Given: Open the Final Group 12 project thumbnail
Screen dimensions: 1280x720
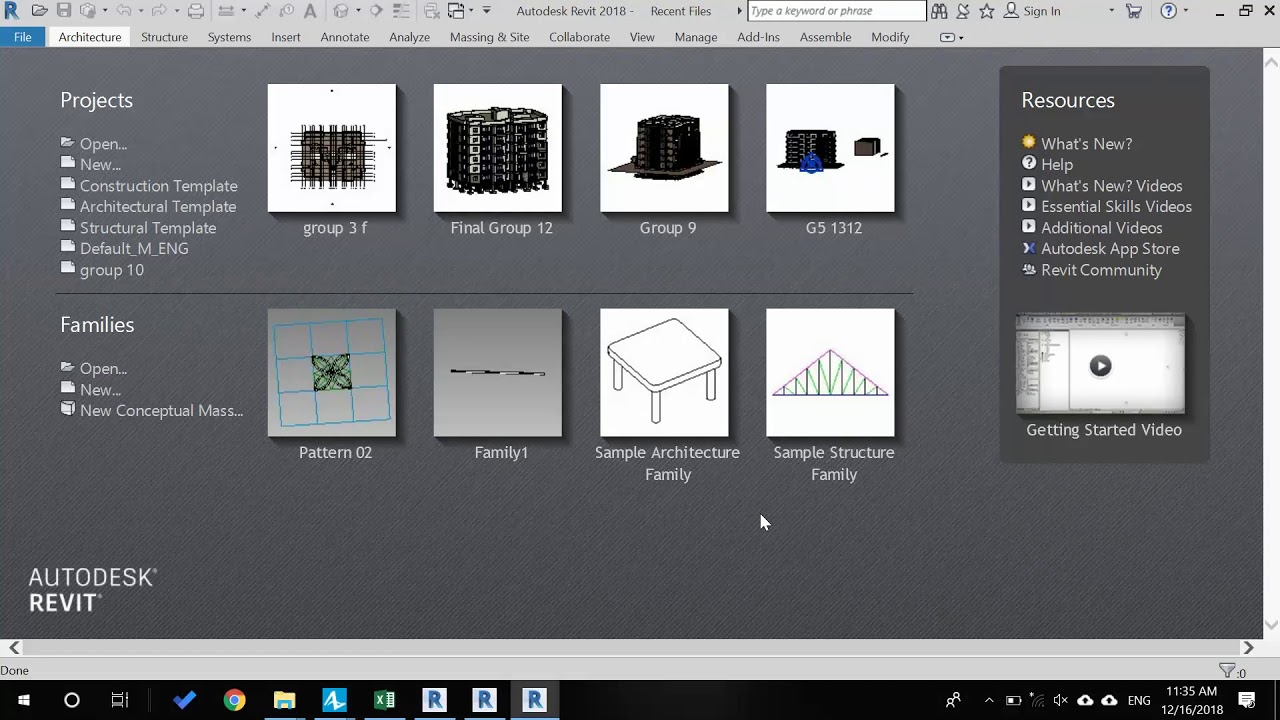Looking at the screenshot, I should click(498, 148).
